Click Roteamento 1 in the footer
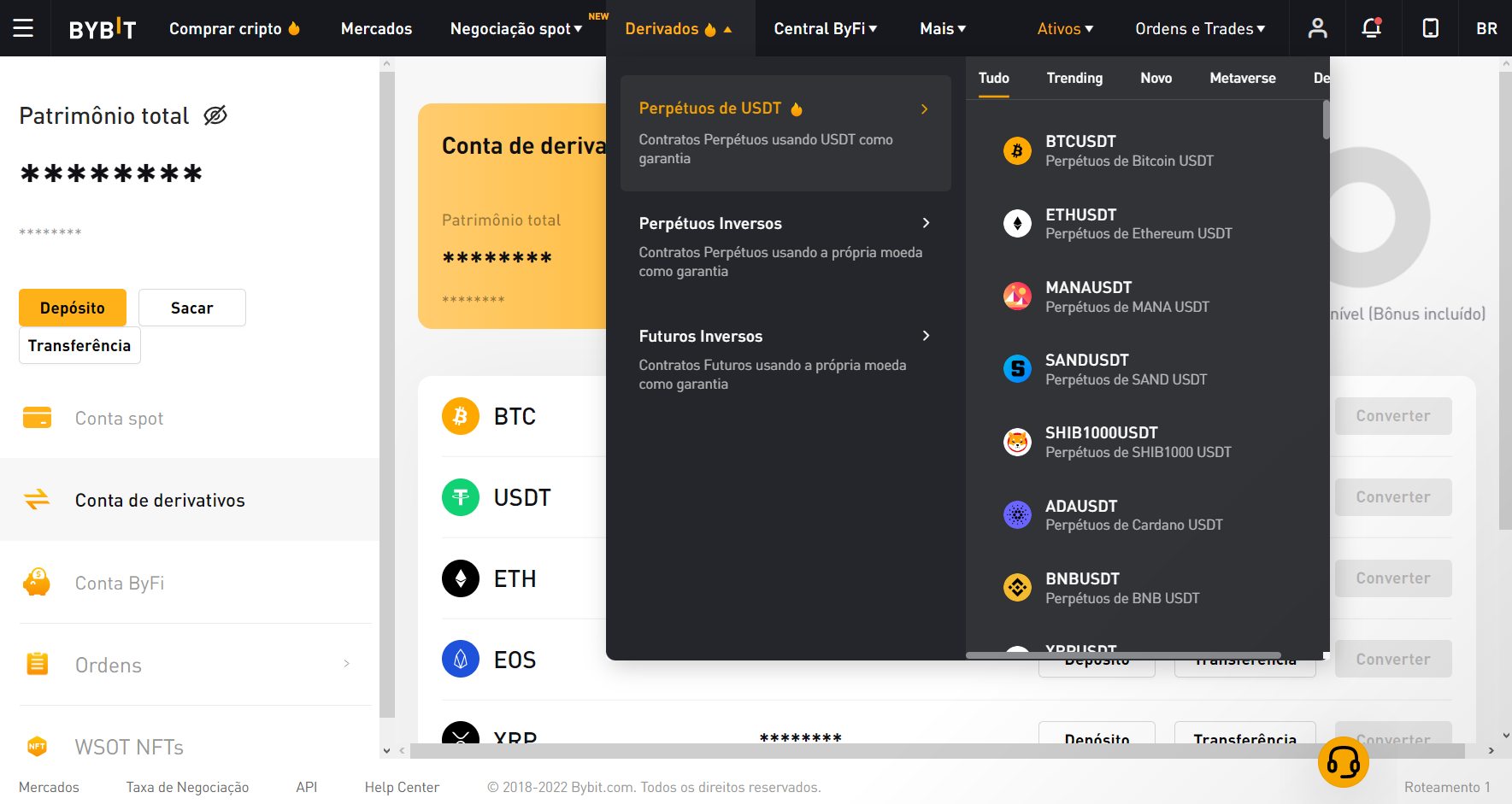 (1447, 787)
